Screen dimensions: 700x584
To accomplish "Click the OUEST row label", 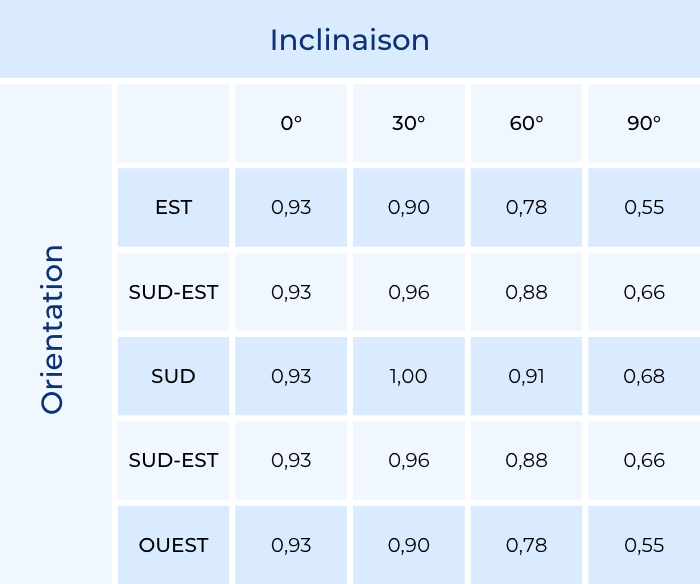I will [174, 546].
